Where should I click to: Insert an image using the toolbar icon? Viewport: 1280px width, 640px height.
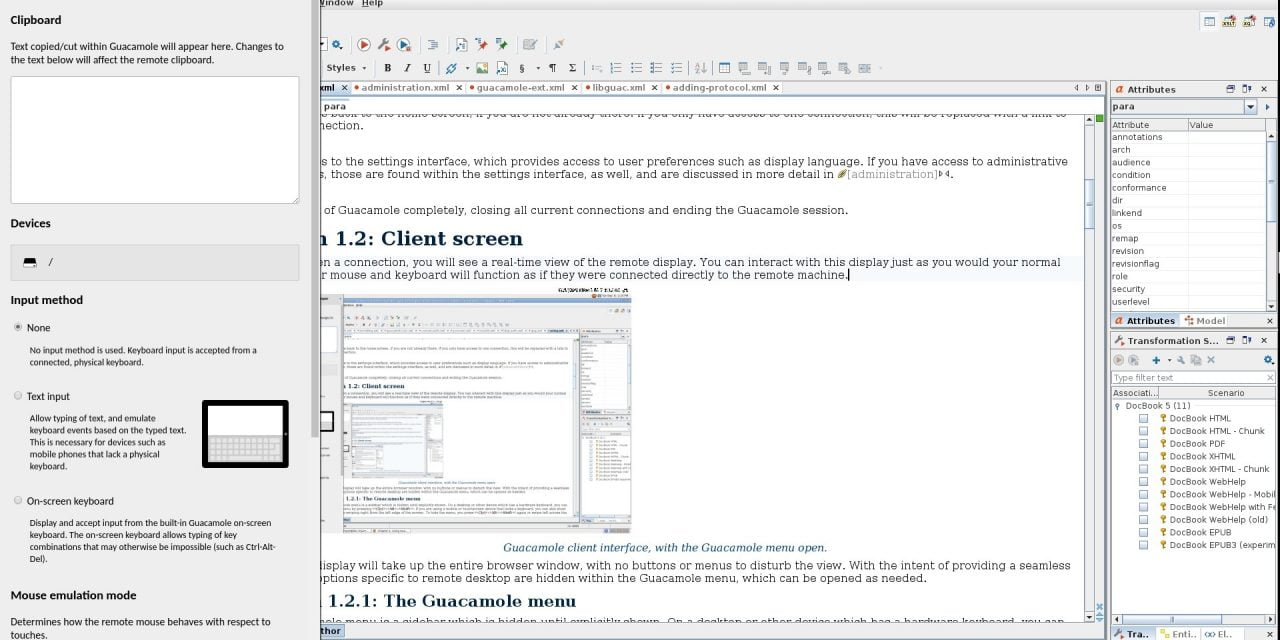tap(482, 68)
